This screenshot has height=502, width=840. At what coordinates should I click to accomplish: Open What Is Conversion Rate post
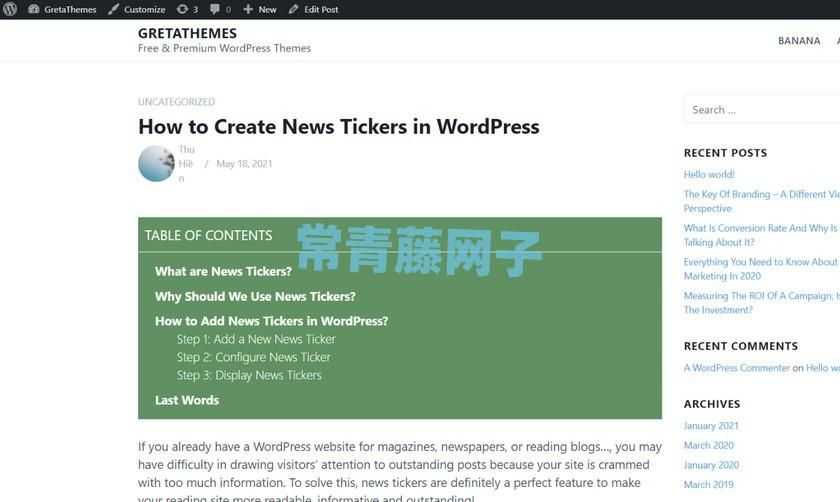(762, 235)
